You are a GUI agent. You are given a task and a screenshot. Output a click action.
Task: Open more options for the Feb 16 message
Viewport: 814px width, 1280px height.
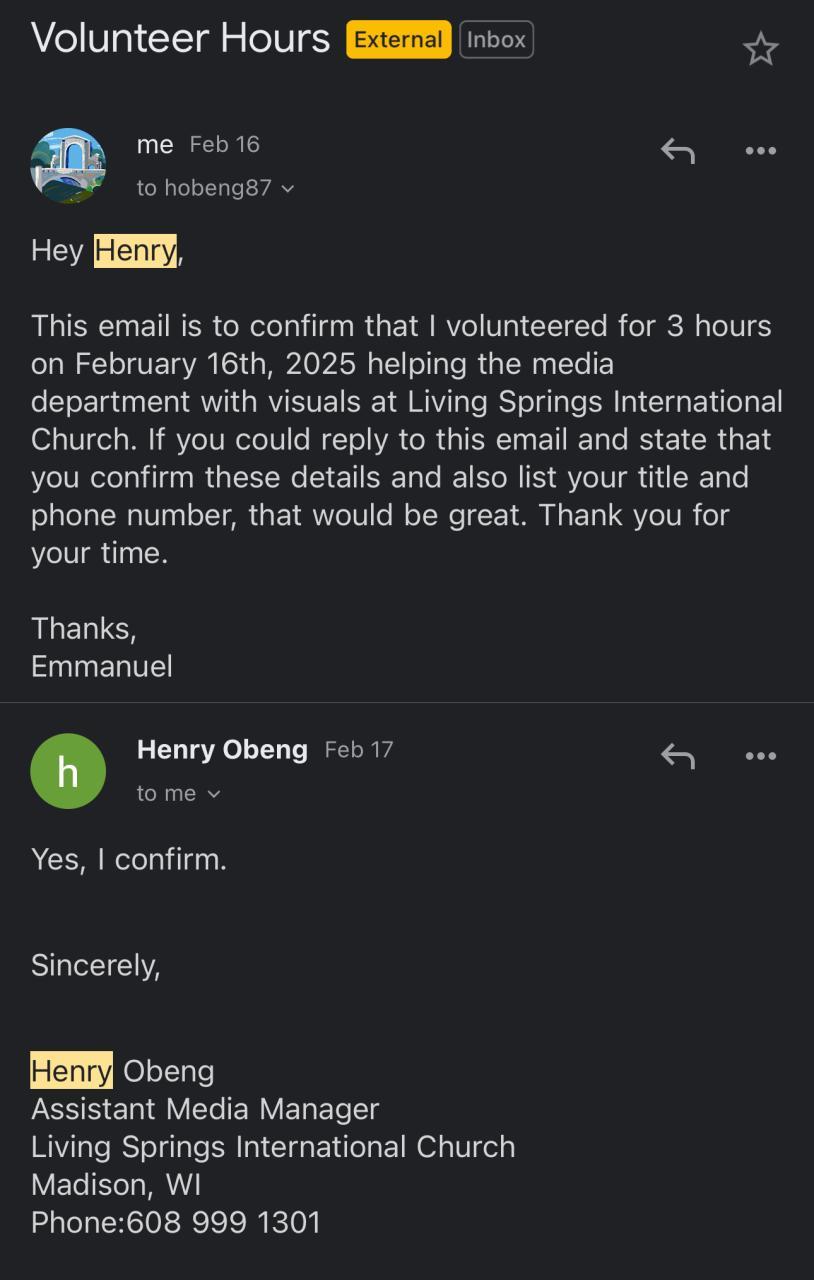[x=760, y=151]
